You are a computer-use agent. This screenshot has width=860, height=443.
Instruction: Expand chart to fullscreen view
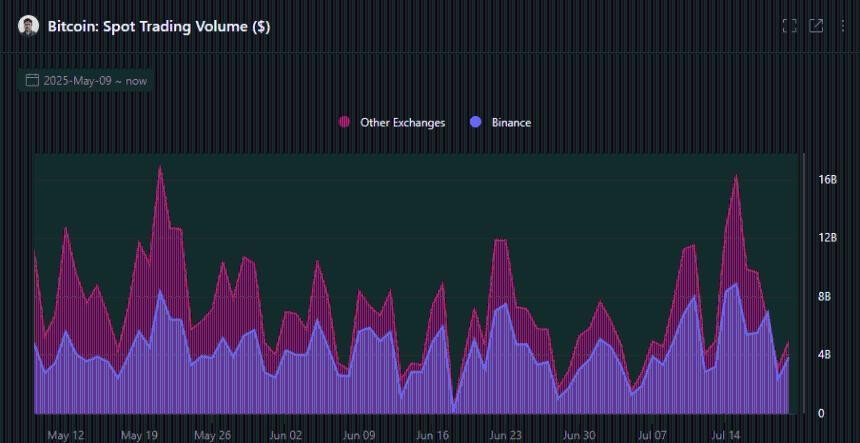tap(789, 26)
